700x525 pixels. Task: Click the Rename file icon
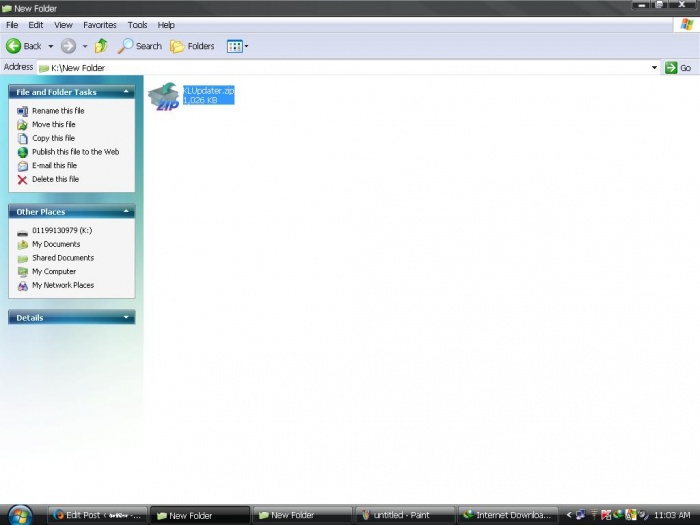pos(22,111)
